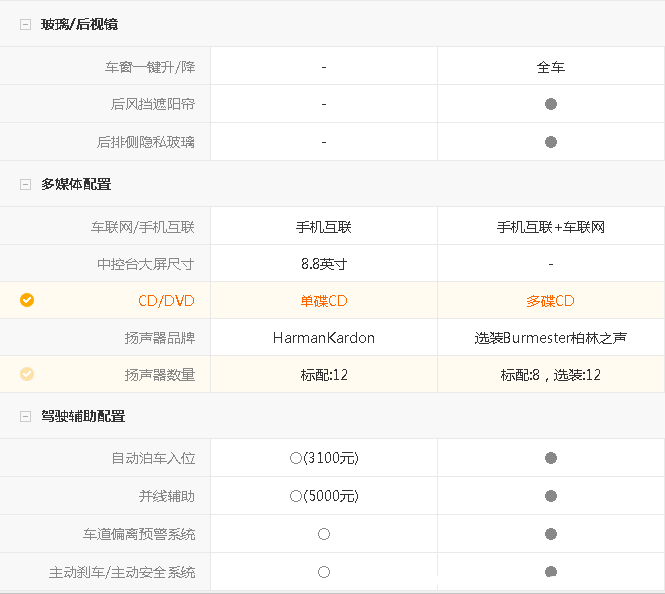665x594 pixels.
Task: Click the gray dot for 后风挡遮阳帘
Action: [x=551, y=104]
